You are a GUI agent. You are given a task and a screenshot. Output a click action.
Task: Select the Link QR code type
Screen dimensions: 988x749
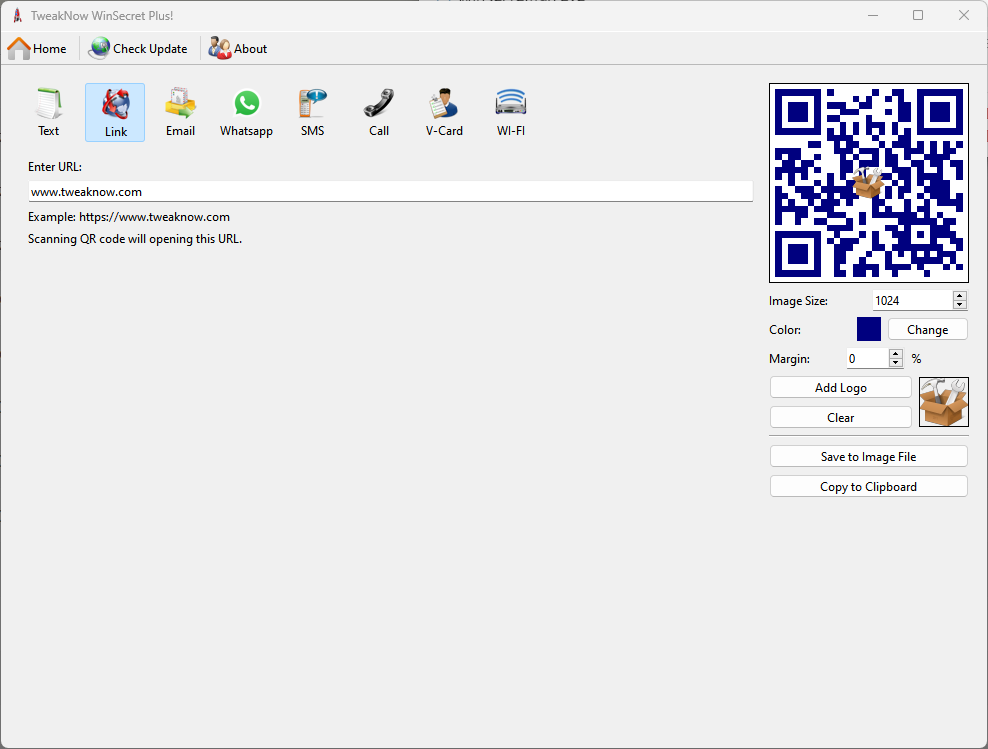[x=115, y=113]
